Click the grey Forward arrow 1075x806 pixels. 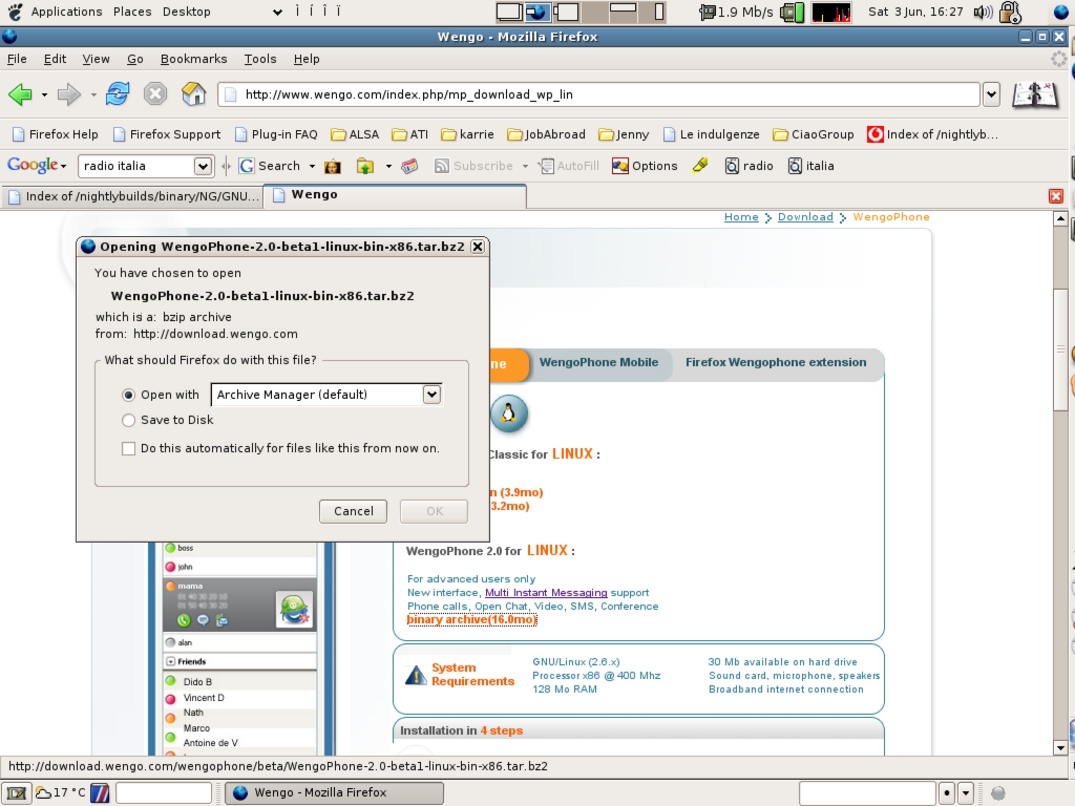click(x=69, y=94)
